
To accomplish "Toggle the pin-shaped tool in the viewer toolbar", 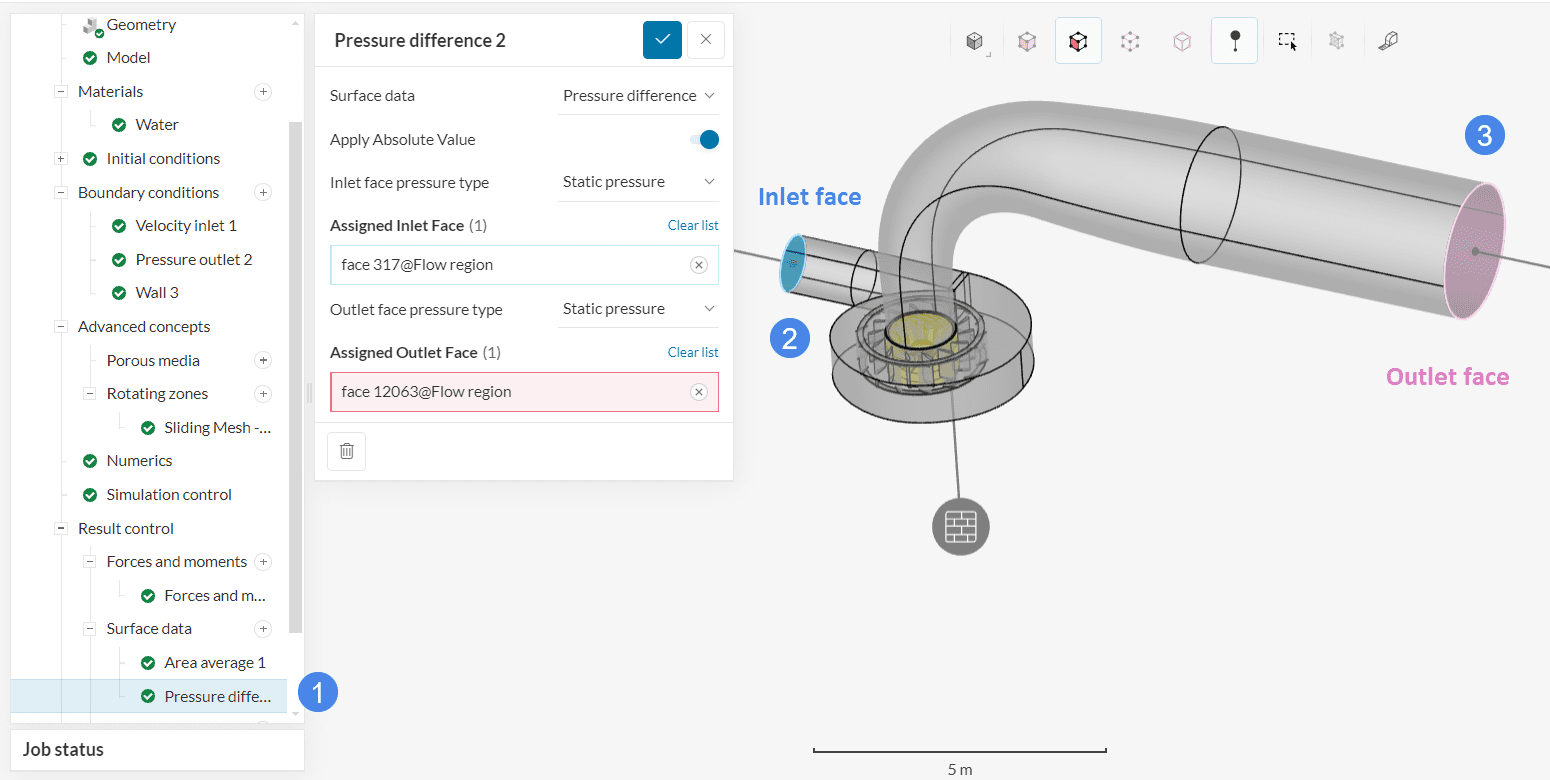I will coord(1234,41).
